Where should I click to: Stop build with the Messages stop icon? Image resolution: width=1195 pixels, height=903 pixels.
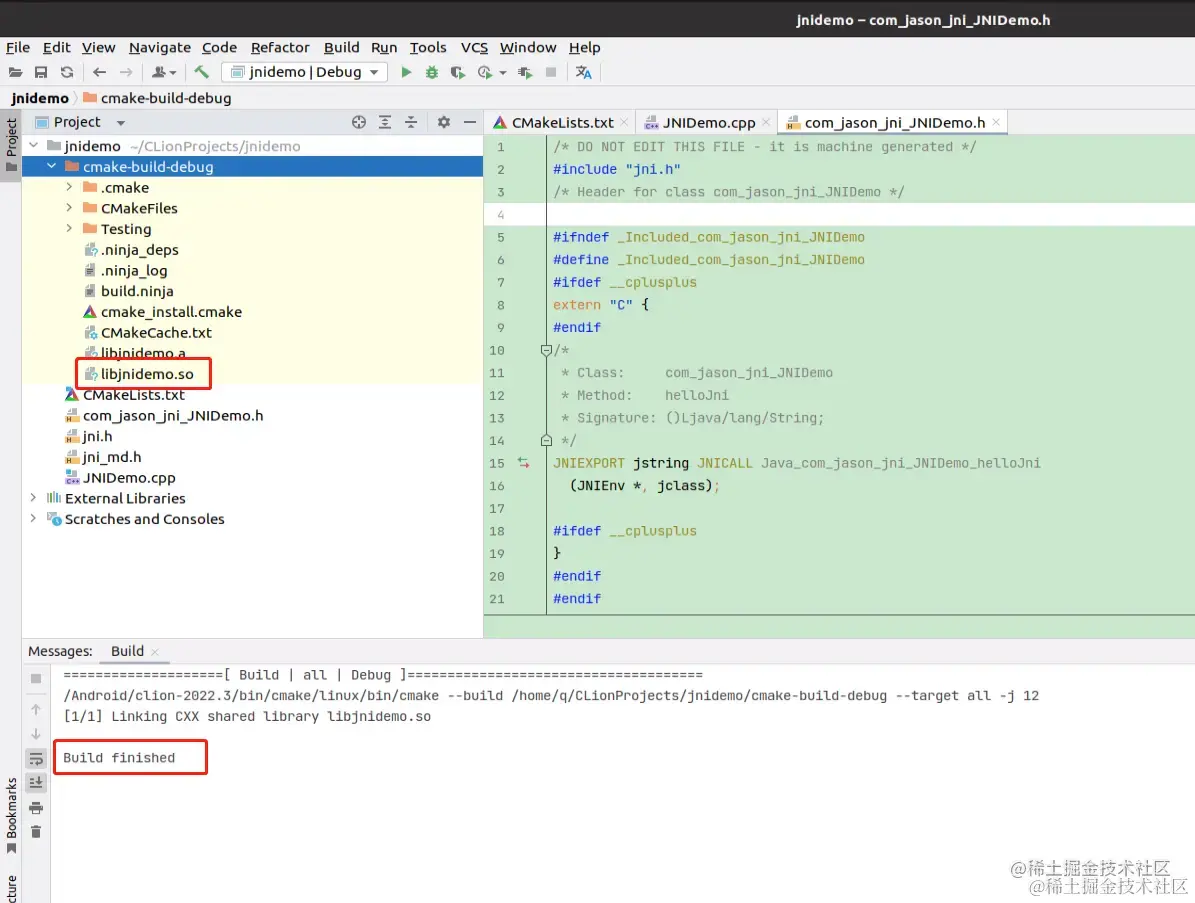pos(36,678)
